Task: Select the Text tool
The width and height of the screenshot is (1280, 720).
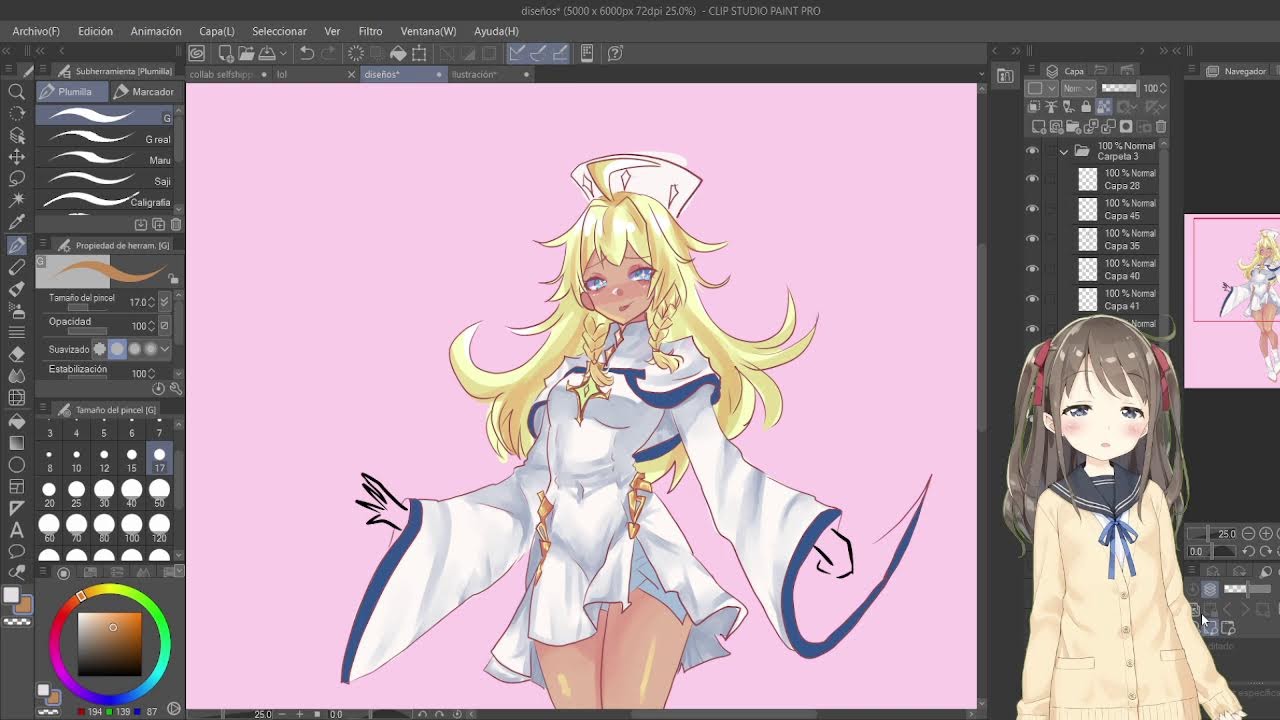Action: [x=16, y=530]
